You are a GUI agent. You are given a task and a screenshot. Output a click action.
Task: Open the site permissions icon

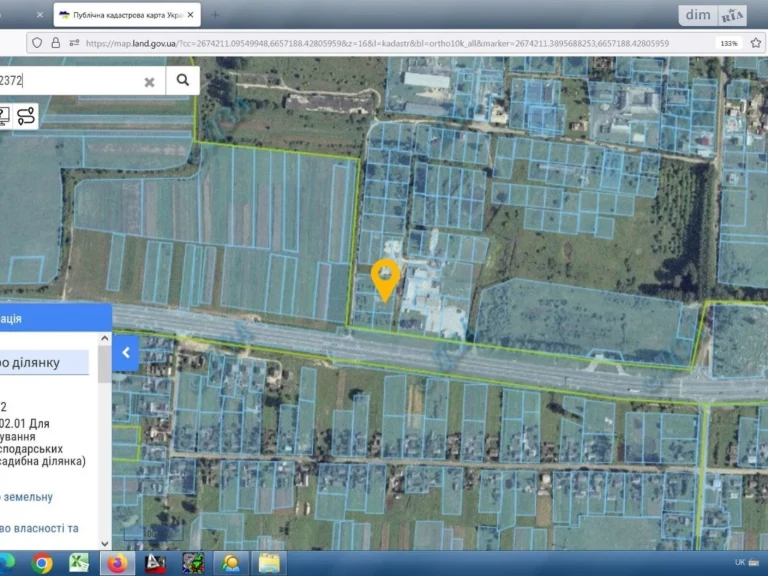coord(74,43)
